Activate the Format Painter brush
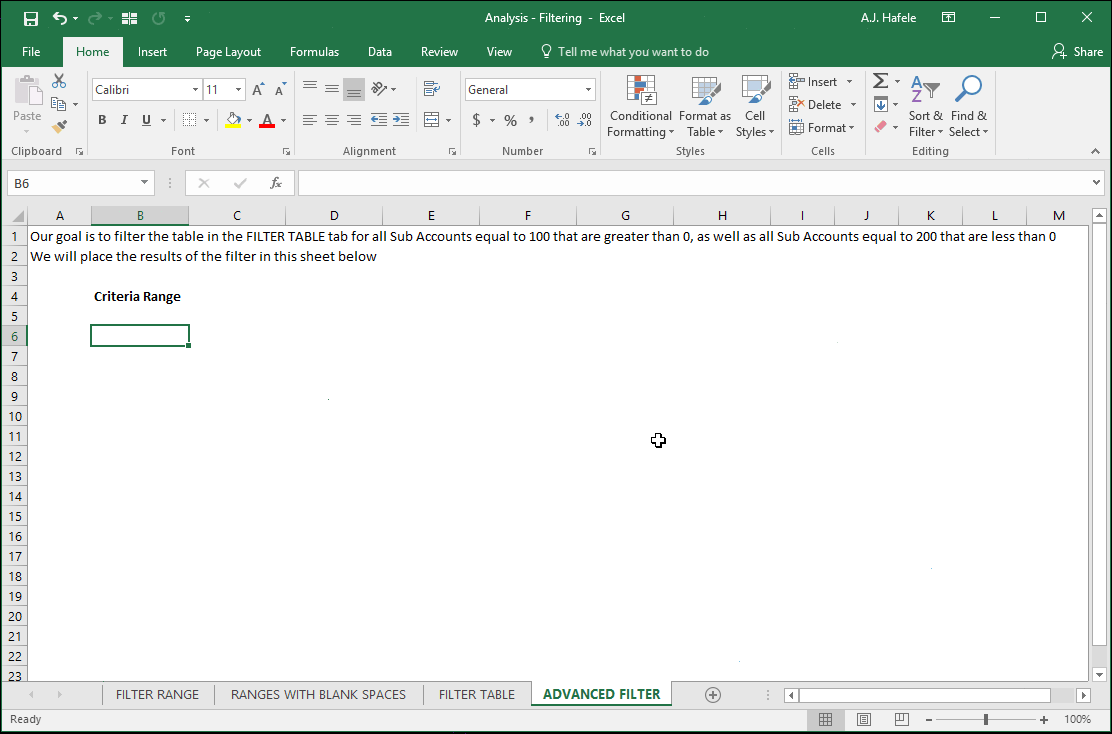 60,127
